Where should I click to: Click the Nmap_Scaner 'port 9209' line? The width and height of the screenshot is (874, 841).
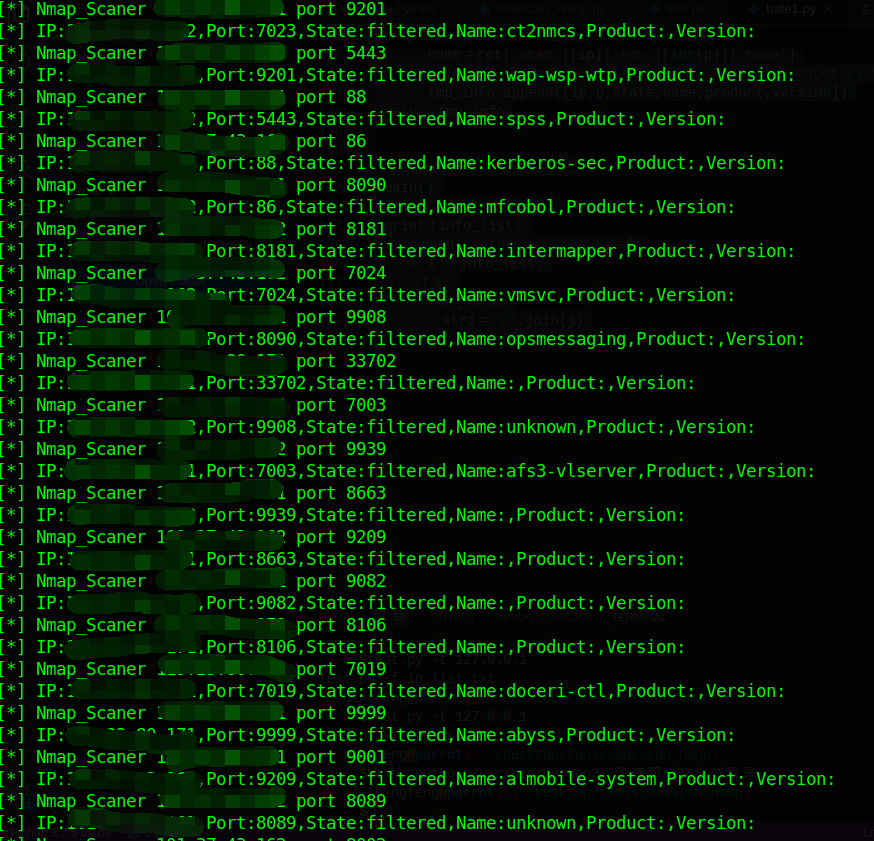[x=193, y=538]
